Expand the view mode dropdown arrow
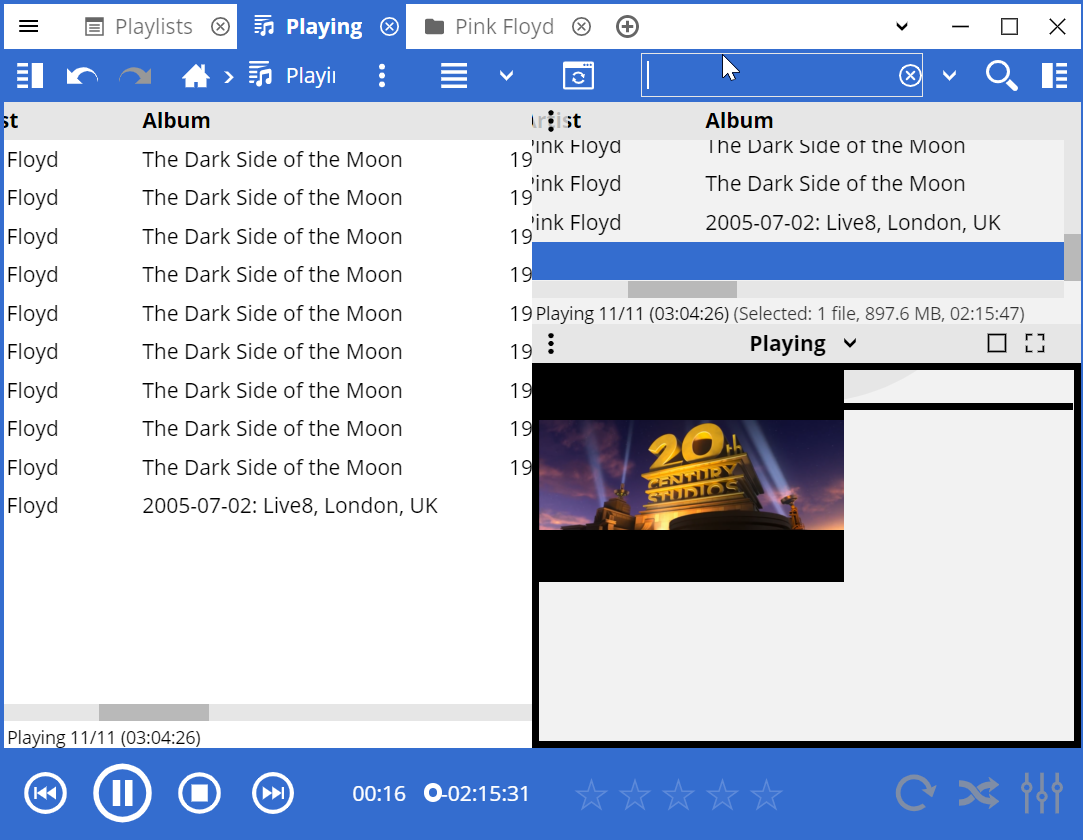 click(x=506, y=76)
